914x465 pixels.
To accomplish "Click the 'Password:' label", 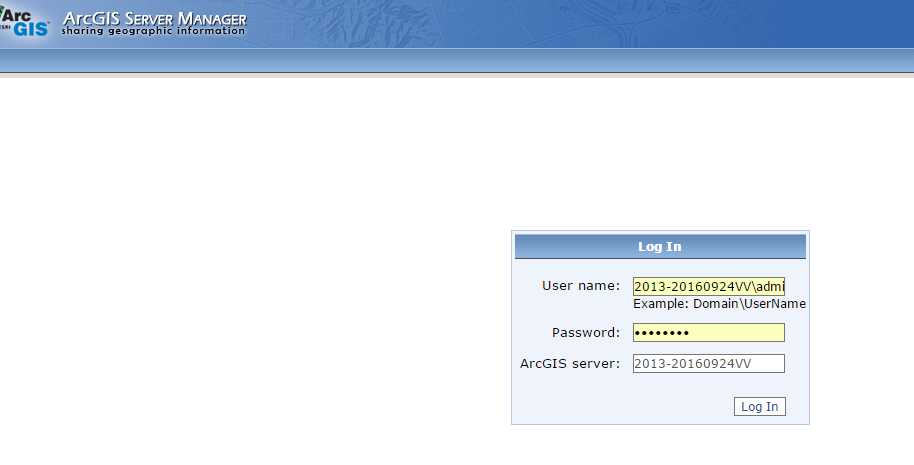I will [x=586, y=333].
